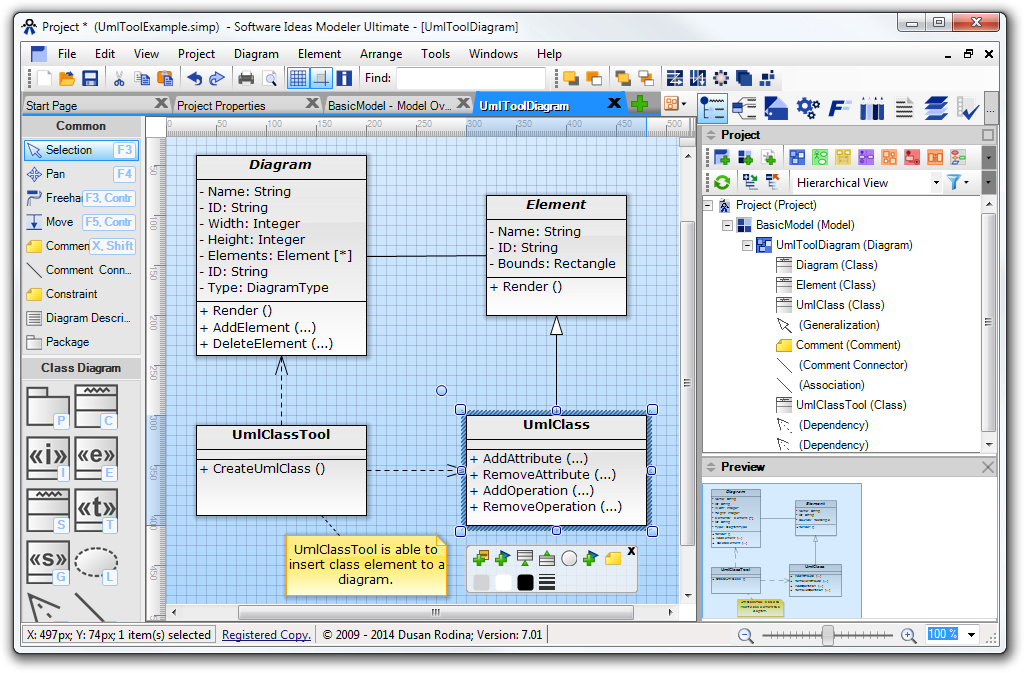Collapse the UmlToolDiagram tree node
The height and width of the screenshot is (673, 1025).
coord(748,245)
